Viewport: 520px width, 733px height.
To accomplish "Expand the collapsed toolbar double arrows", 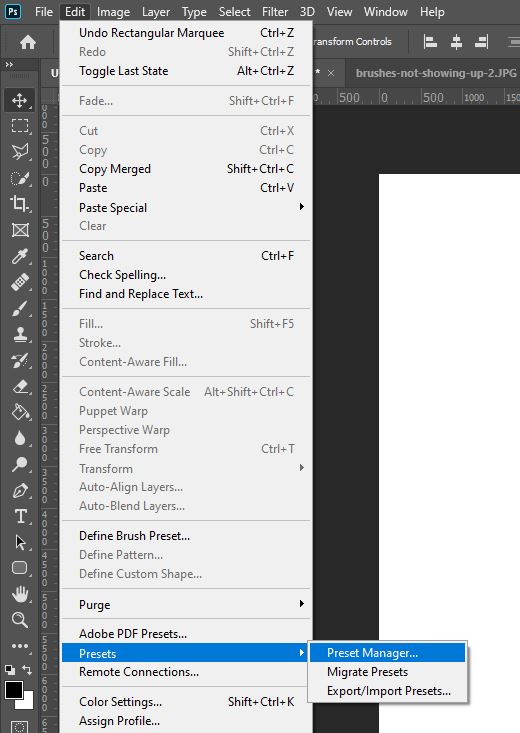I will 9,65.
